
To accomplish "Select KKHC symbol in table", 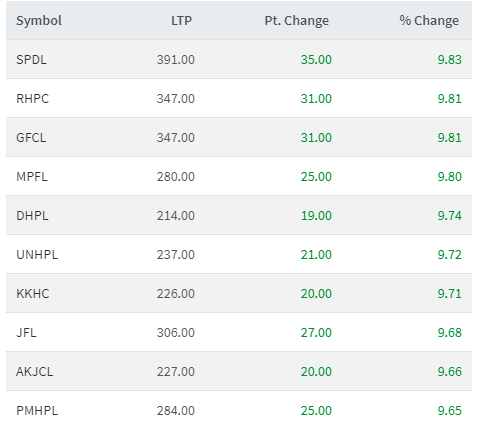I will [x=33, y=294].
